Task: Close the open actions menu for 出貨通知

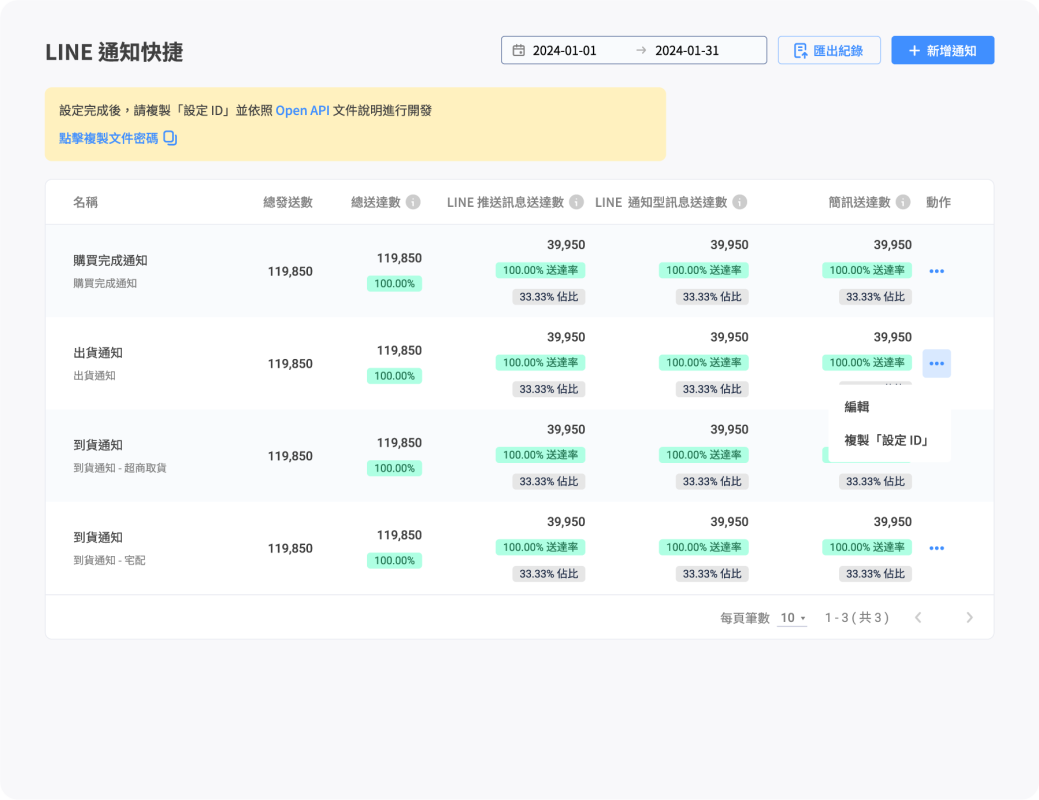Action: point(936,363)
